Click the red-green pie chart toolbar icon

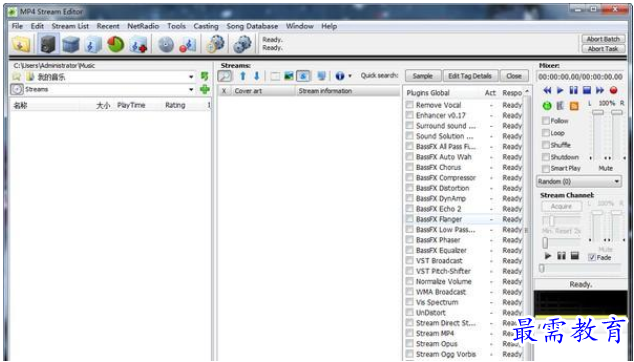point(116,44)
